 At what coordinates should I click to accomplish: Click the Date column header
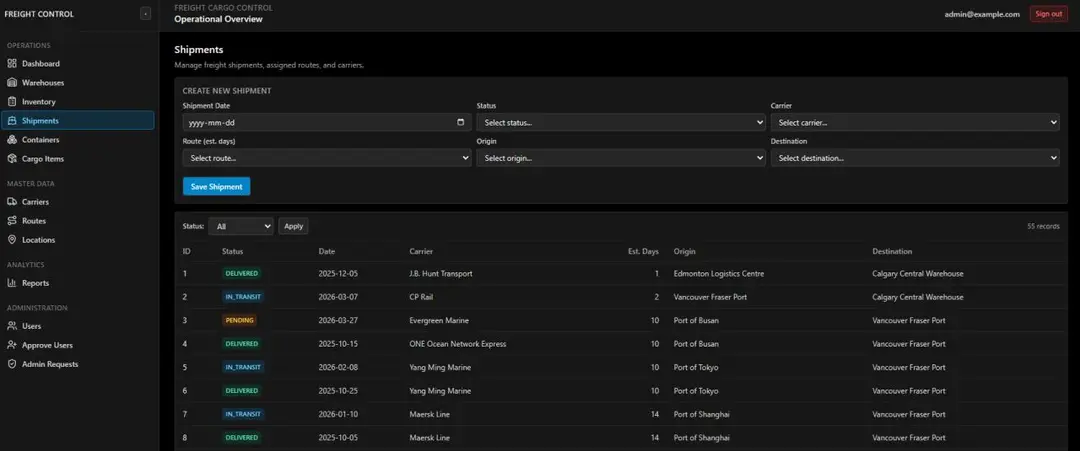[x=326, y=251]
